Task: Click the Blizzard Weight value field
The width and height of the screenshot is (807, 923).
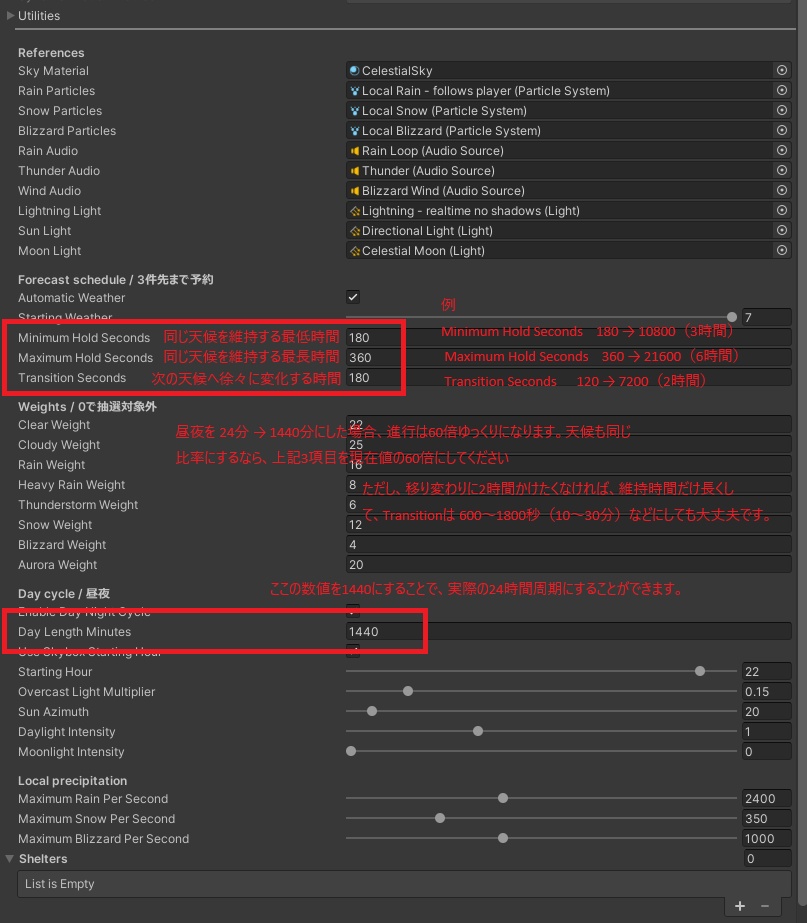Action: click(x=569, y=544)
